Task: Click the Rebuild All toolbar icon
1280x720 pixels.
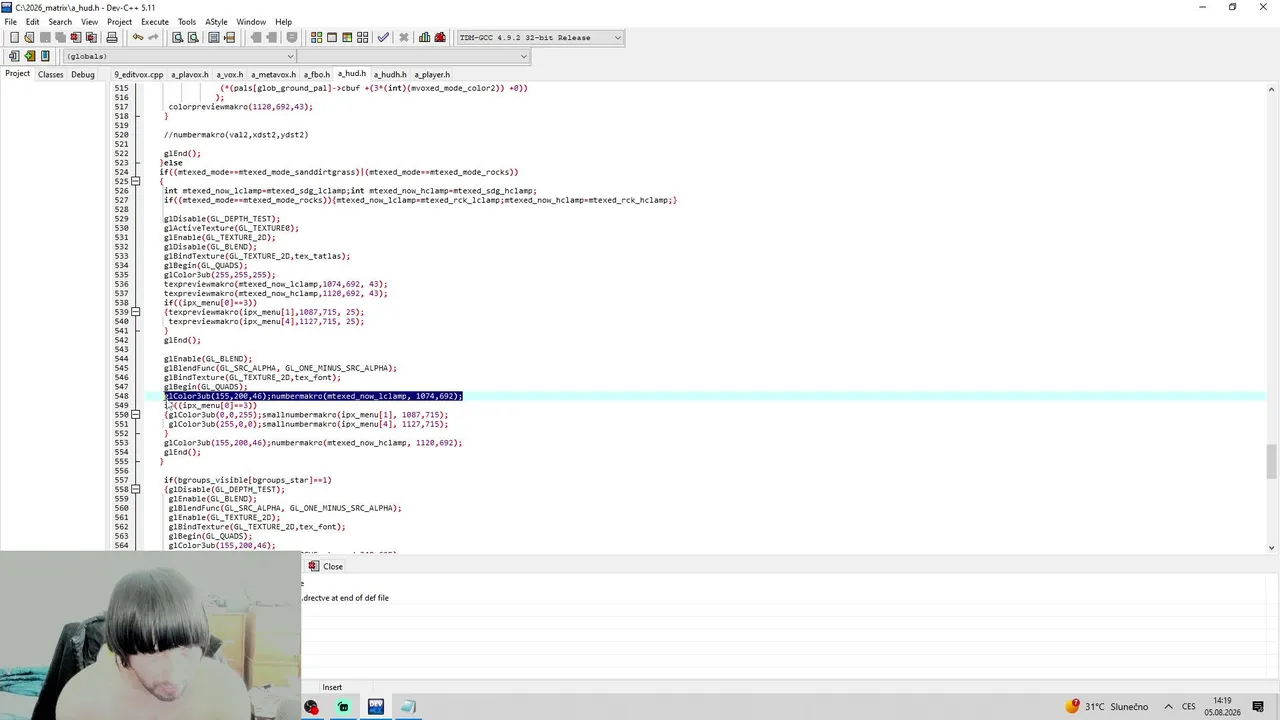Action: [x=362, y=38]
